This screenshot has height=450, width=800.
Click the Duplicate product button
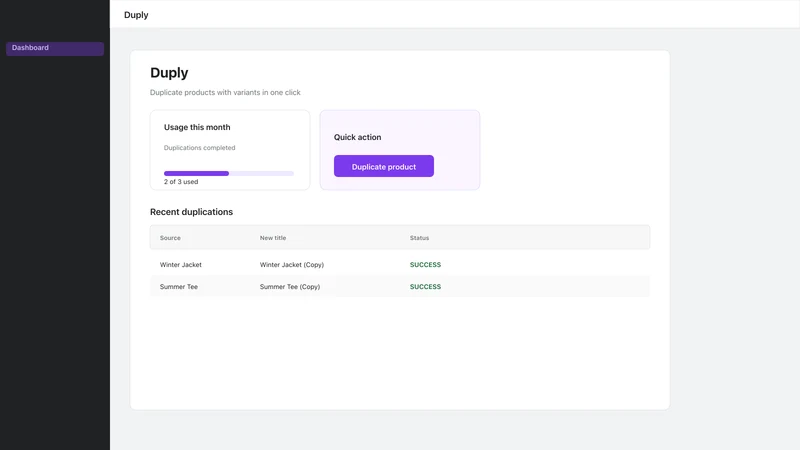click(384, 166)
